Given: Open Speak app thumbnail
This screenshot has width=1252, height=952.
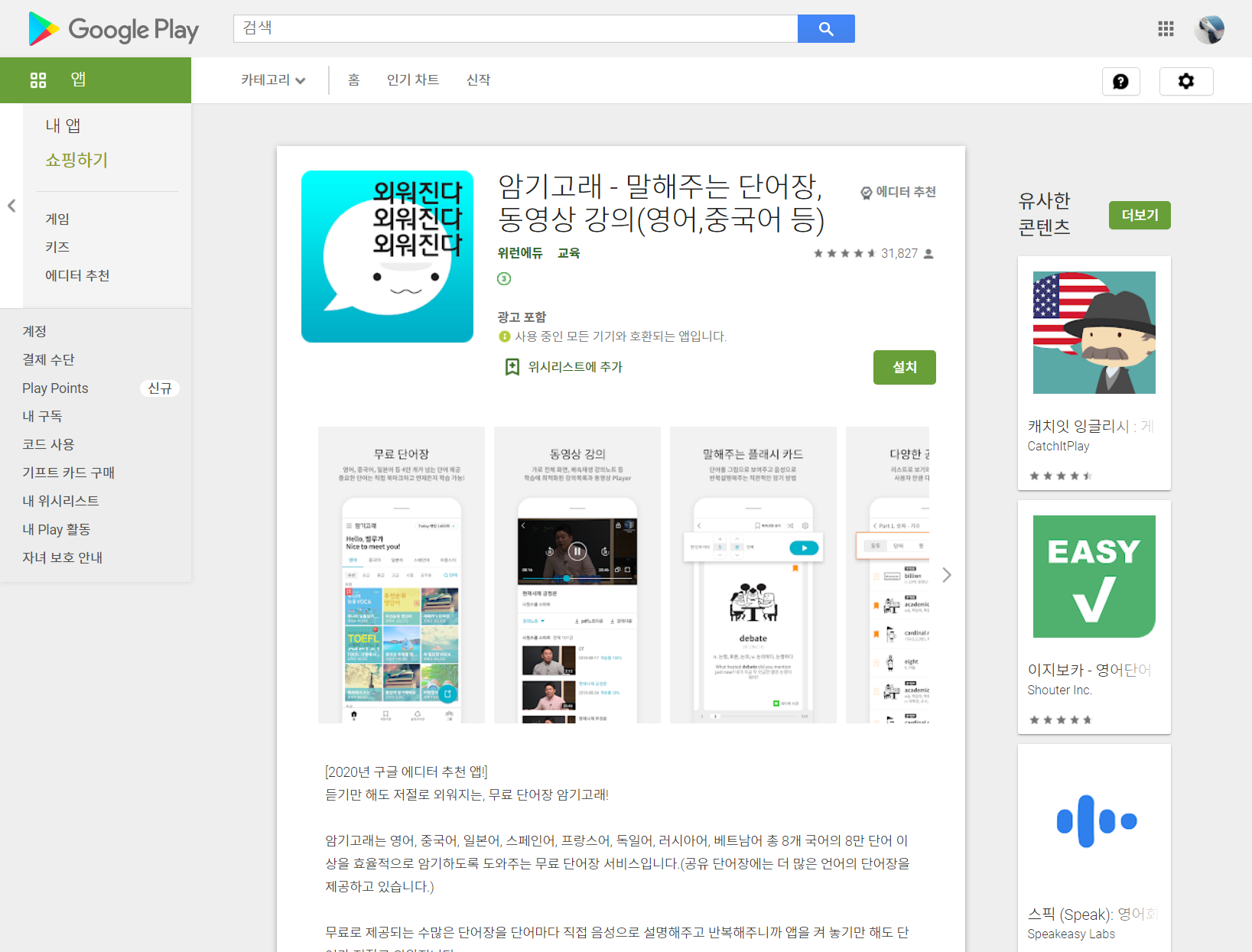Looking at the screenshot, I should [1094, 820].
